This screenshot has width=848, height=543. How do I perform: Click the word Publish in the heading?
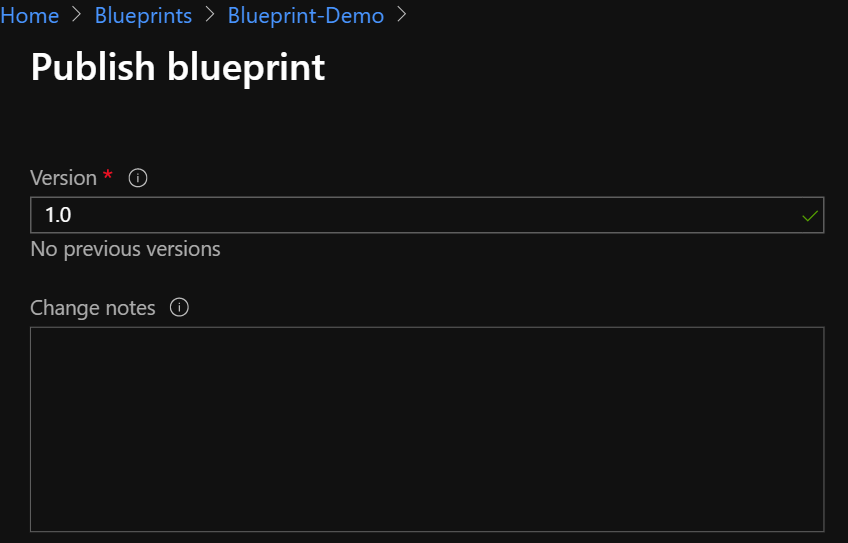pyautogui.click(x=93, y=67)
